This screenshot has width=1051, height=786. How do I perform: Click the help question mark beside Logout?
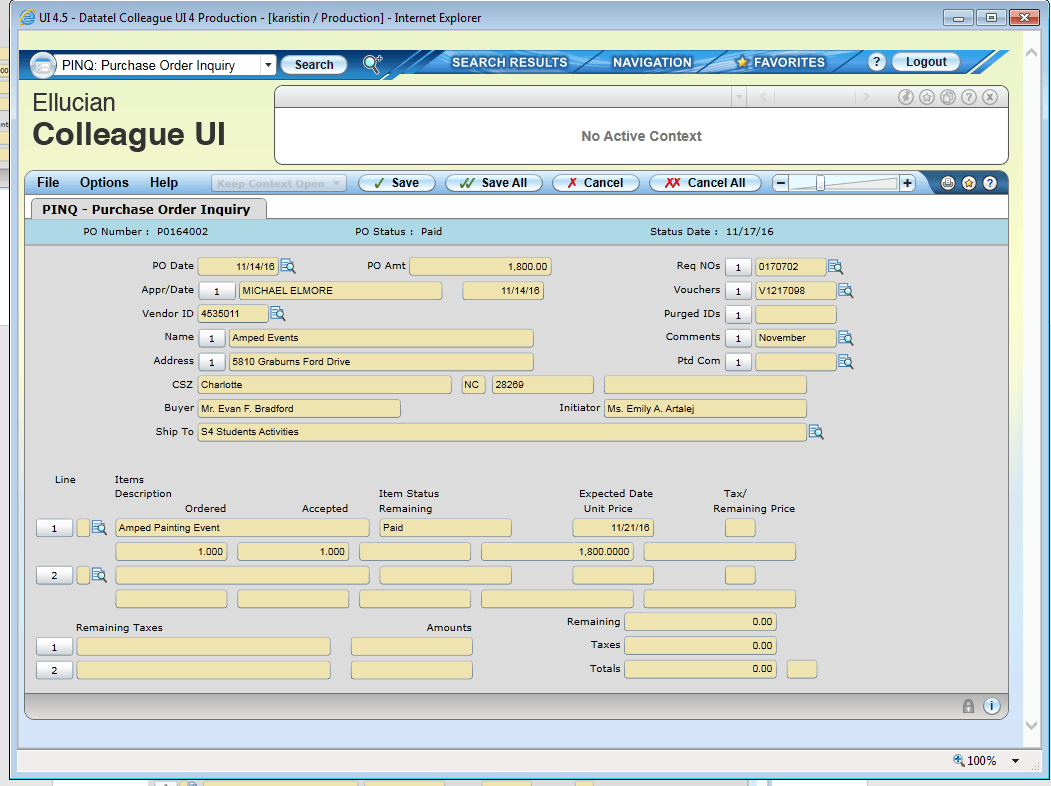click(x=876, y=62)
